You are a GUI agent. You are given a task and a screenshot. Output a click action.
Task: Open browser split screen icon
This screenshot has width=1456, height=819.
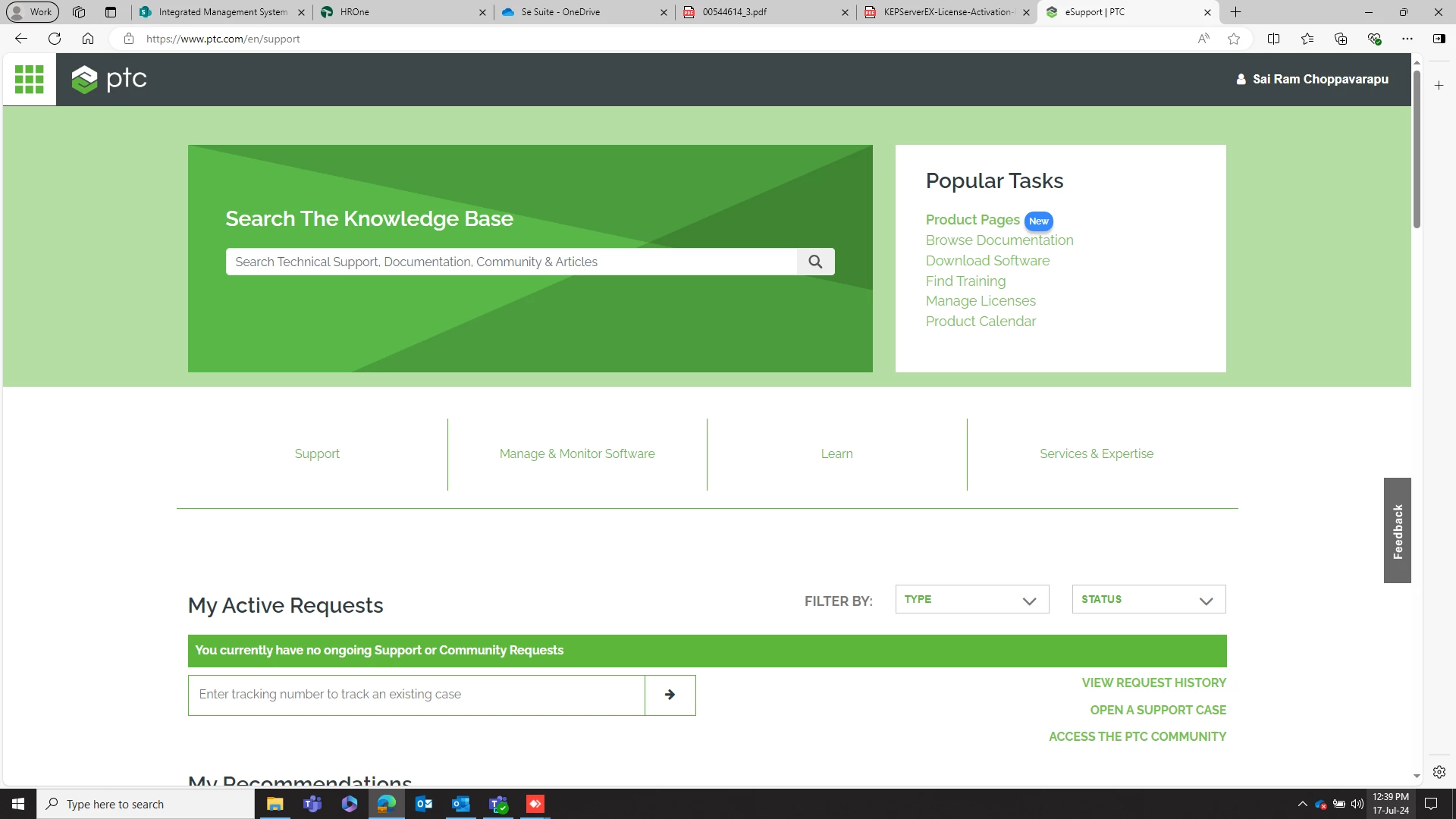[1273, 39]
